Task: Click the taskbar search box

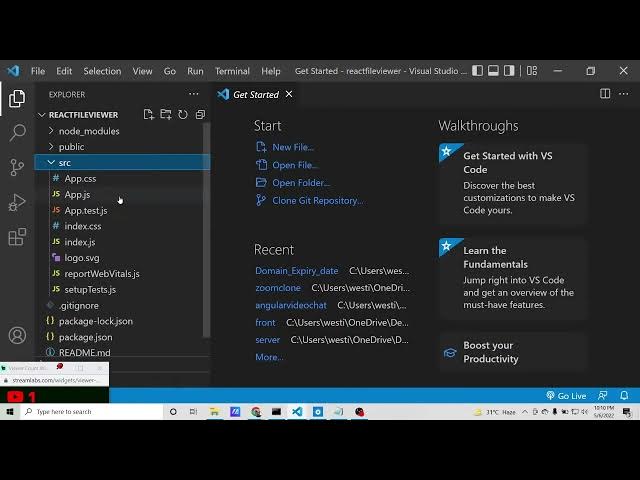Action: click(x=91, y=411)
